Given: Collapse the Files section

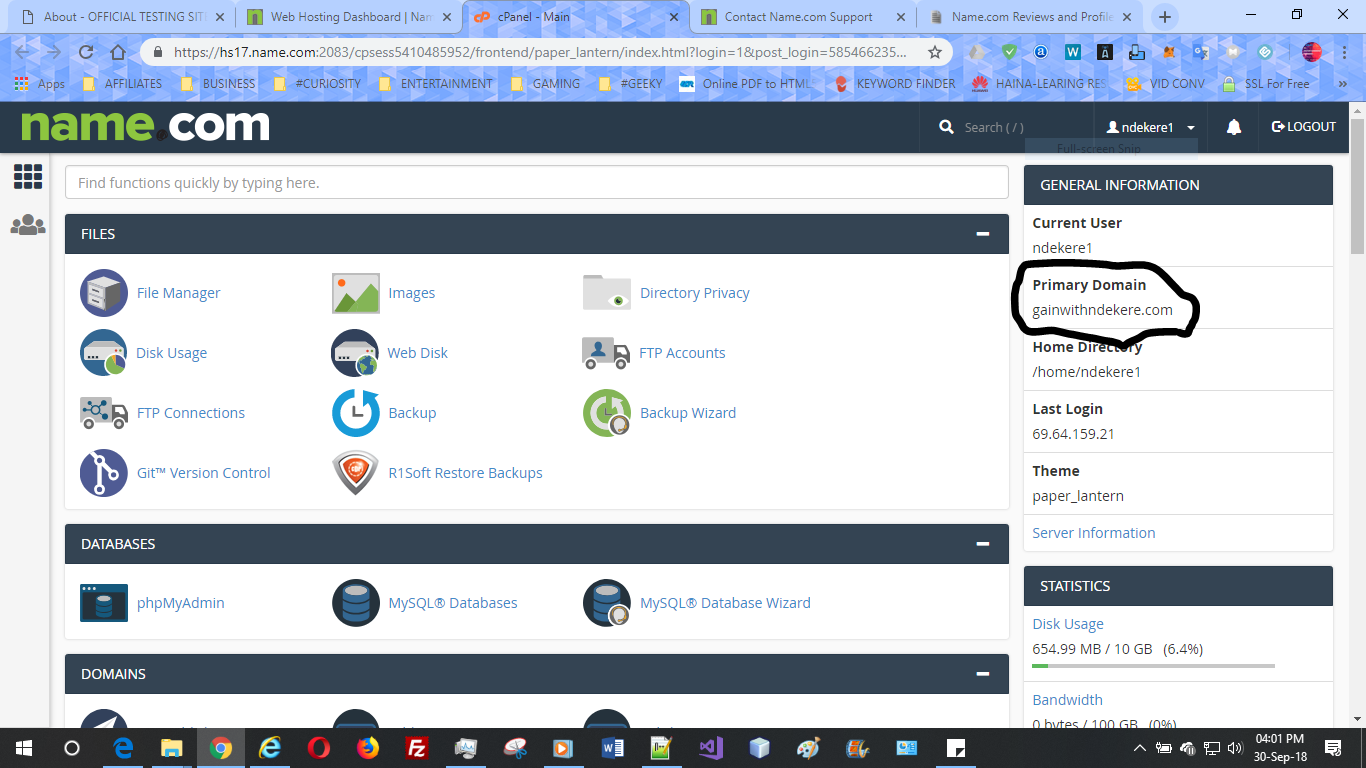Looking at the screenshot, I should click(983, 234).
